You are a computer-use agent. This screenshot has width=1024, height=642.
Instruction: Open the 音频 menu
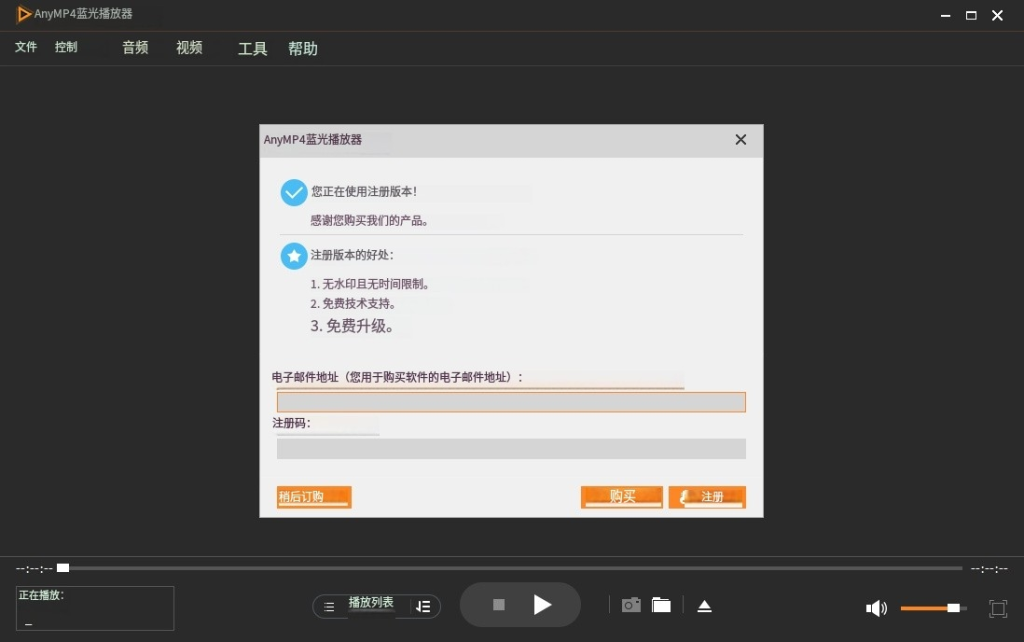click(x=135, y=47)
